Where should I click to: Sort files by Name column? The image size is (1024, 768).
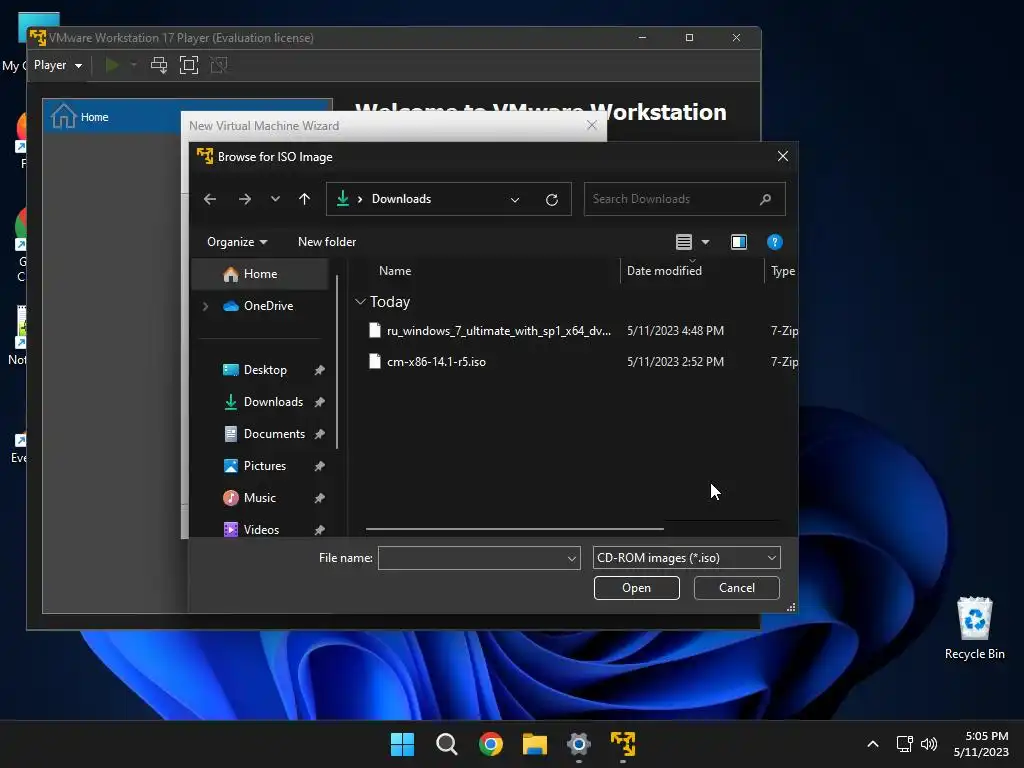[395, 271]
